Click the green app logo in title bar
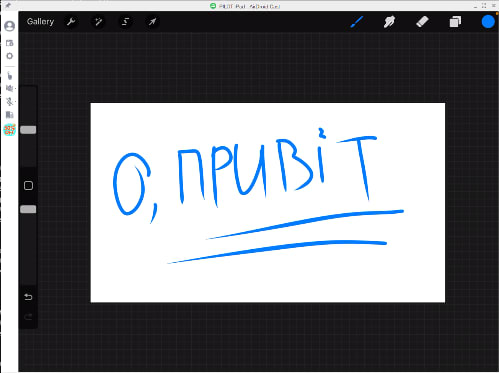Screen dimensions: 499x373 pos(213,6)
